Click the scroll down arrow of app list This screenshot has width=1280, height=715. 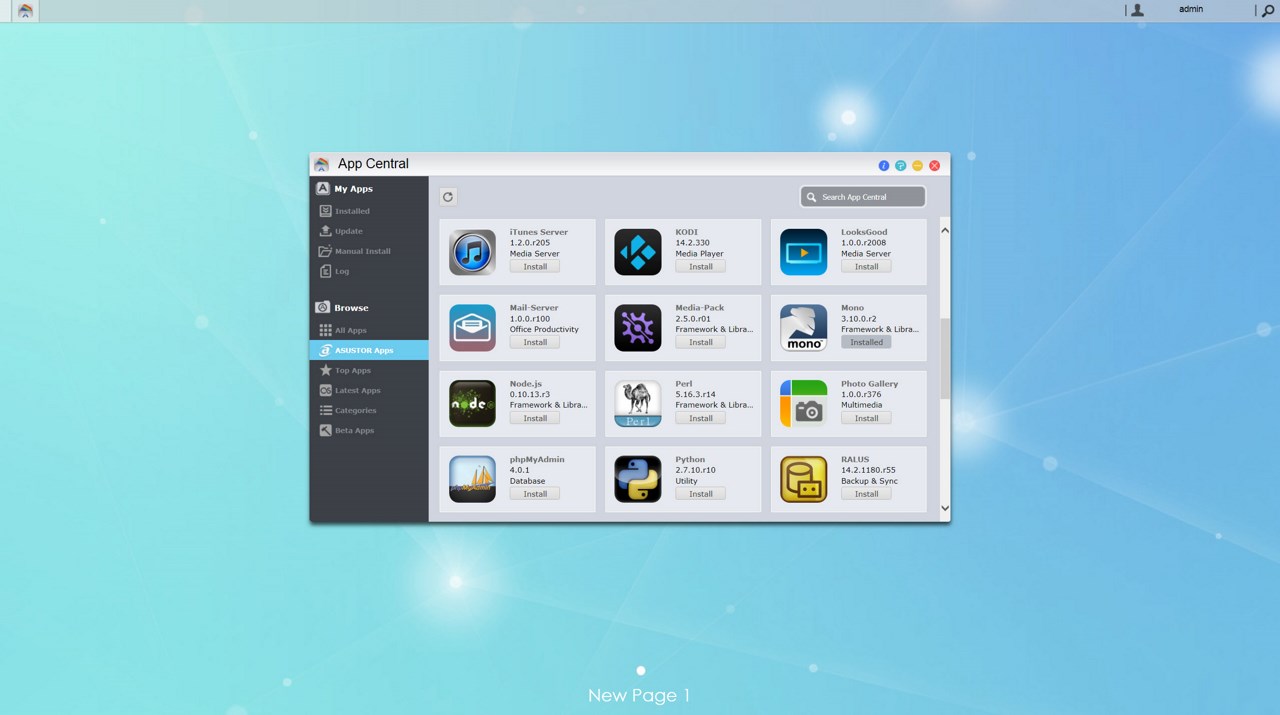click(945, 508)
